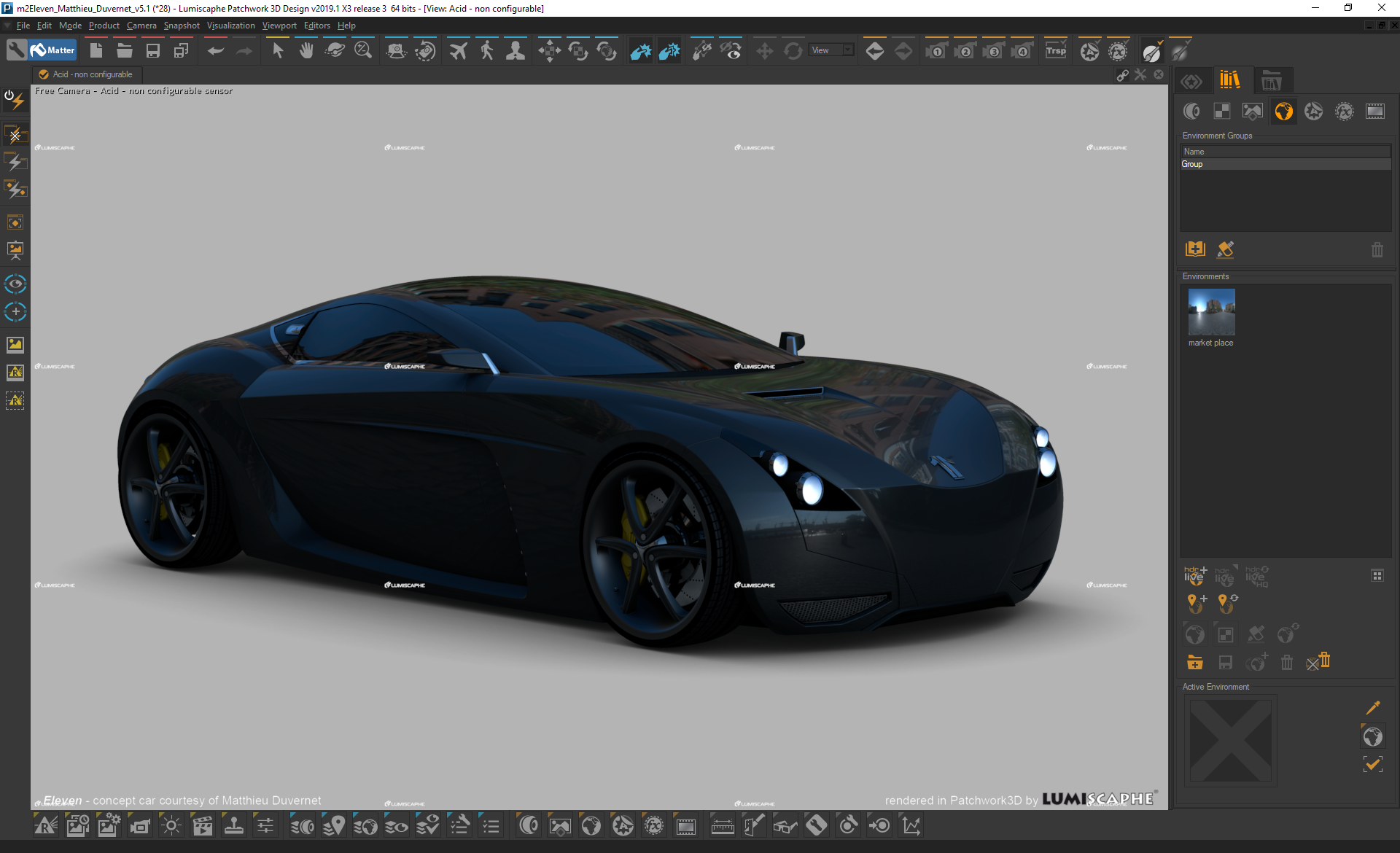Toggle the environments grid view icon
Viewport: 1400px width, 853px height.
(1377, 576)
